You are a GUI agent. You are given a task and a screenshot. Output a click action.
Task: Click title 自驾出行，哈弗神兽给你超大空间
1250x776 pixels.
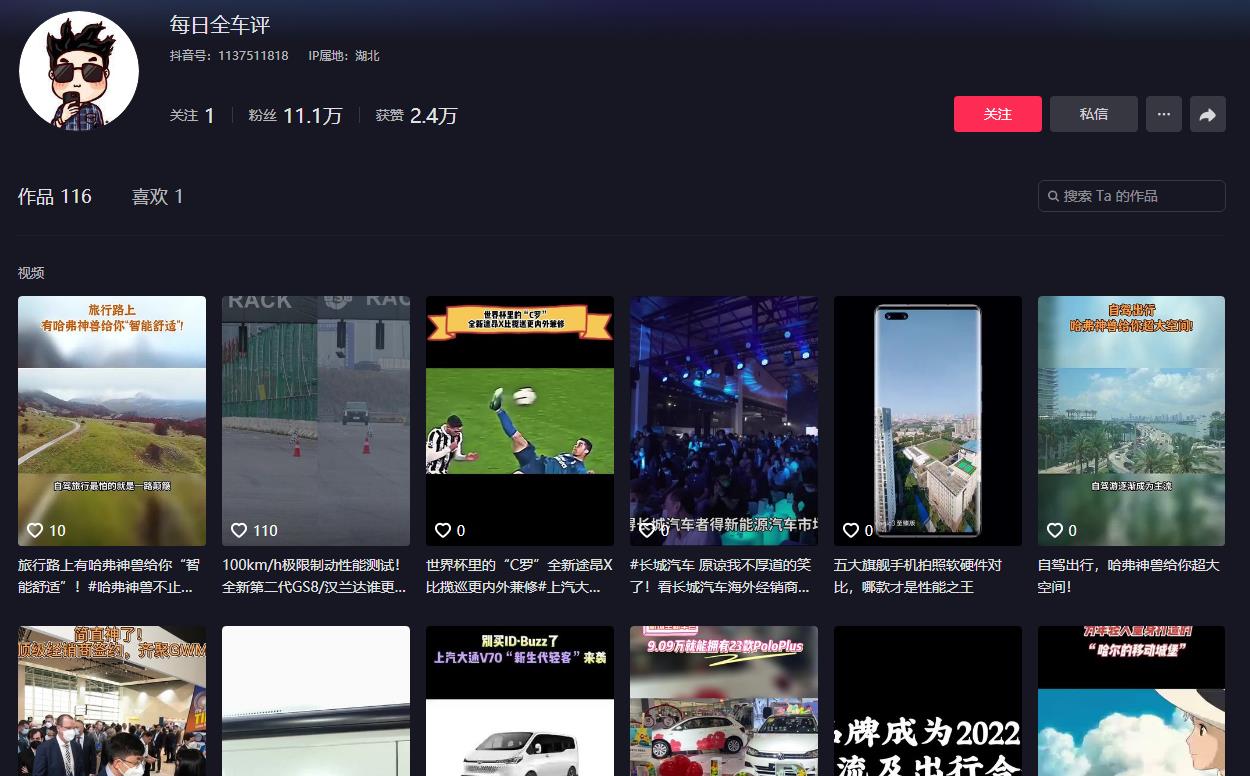coord(1129,576)
